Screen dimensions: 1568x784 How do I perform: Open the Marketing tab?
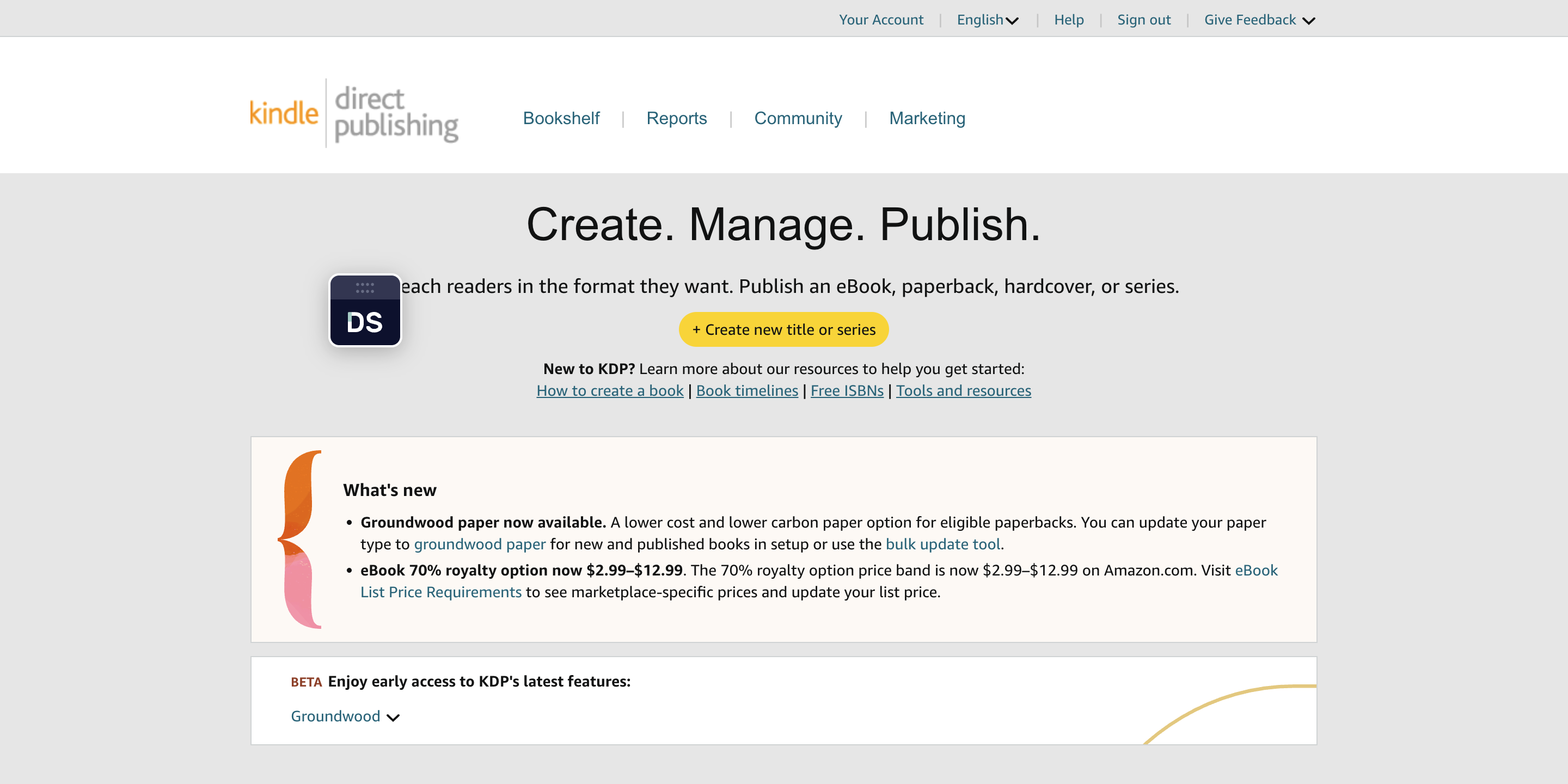tap(927, 118)
